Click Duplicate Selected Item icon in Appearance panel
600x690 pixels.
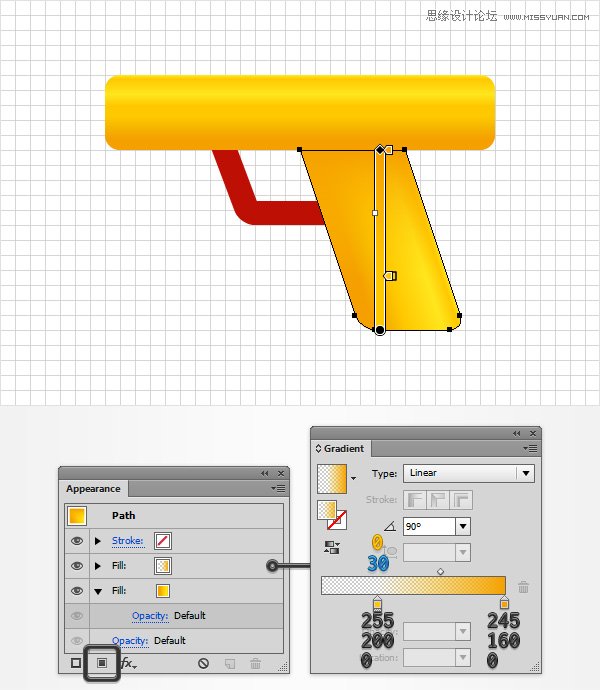pyautogui.click(x=230, y=664)
